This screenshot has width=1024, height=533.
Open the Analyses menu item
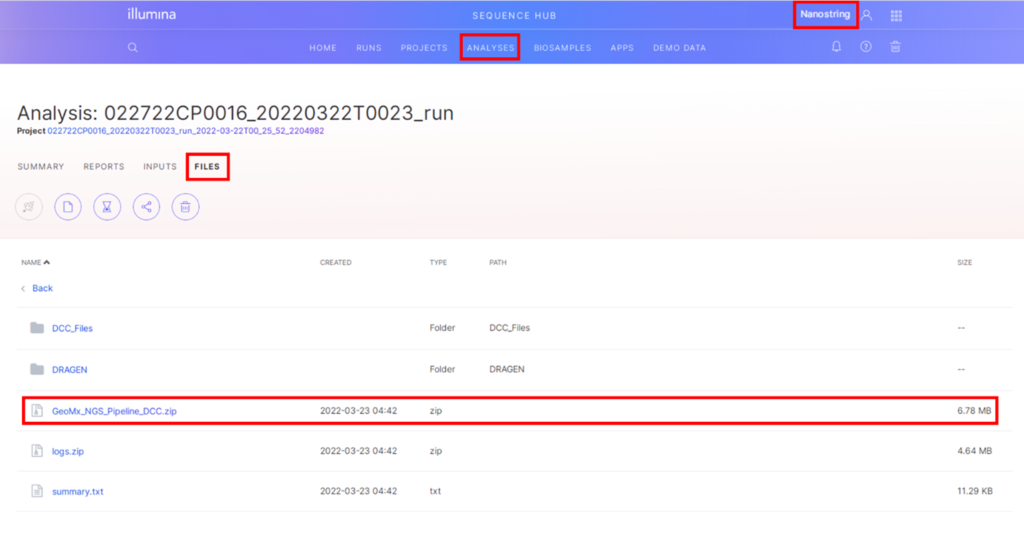pyautogui.click(x=489, y=48)
